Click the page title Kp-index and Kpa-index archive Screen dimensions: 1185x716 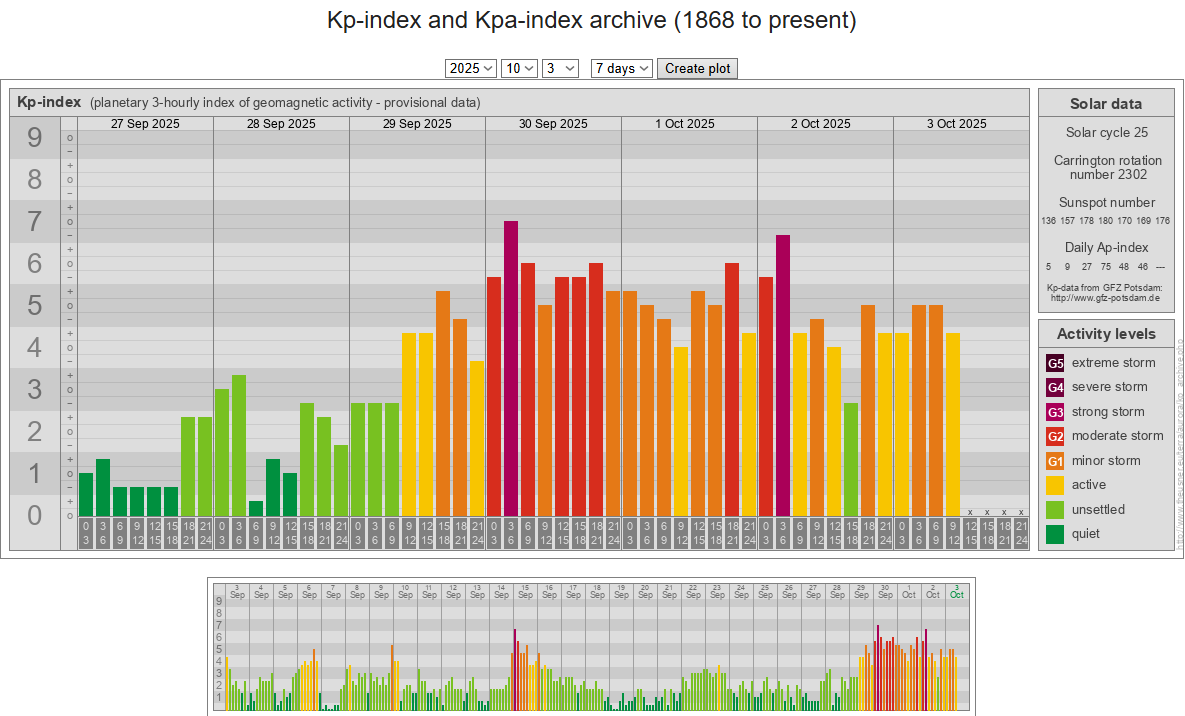point(592,20)
